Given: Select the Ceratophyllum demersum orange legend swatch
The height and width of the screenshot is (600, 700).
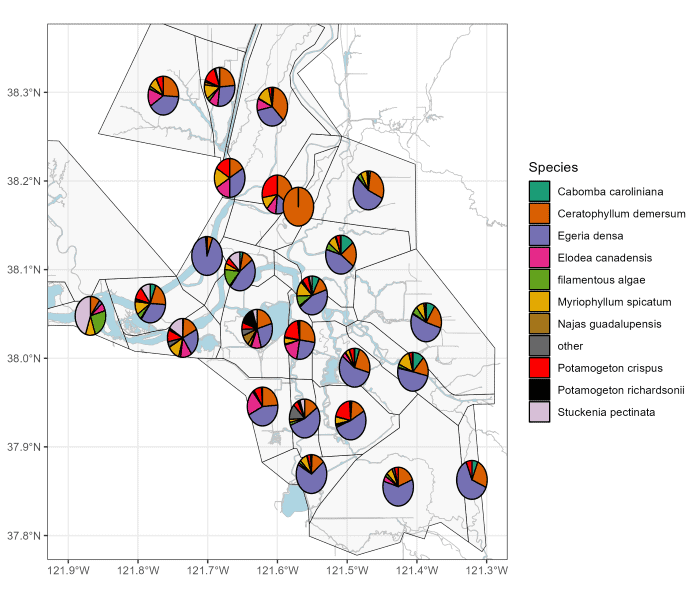Looking at the screenshot, I should 540,214.
